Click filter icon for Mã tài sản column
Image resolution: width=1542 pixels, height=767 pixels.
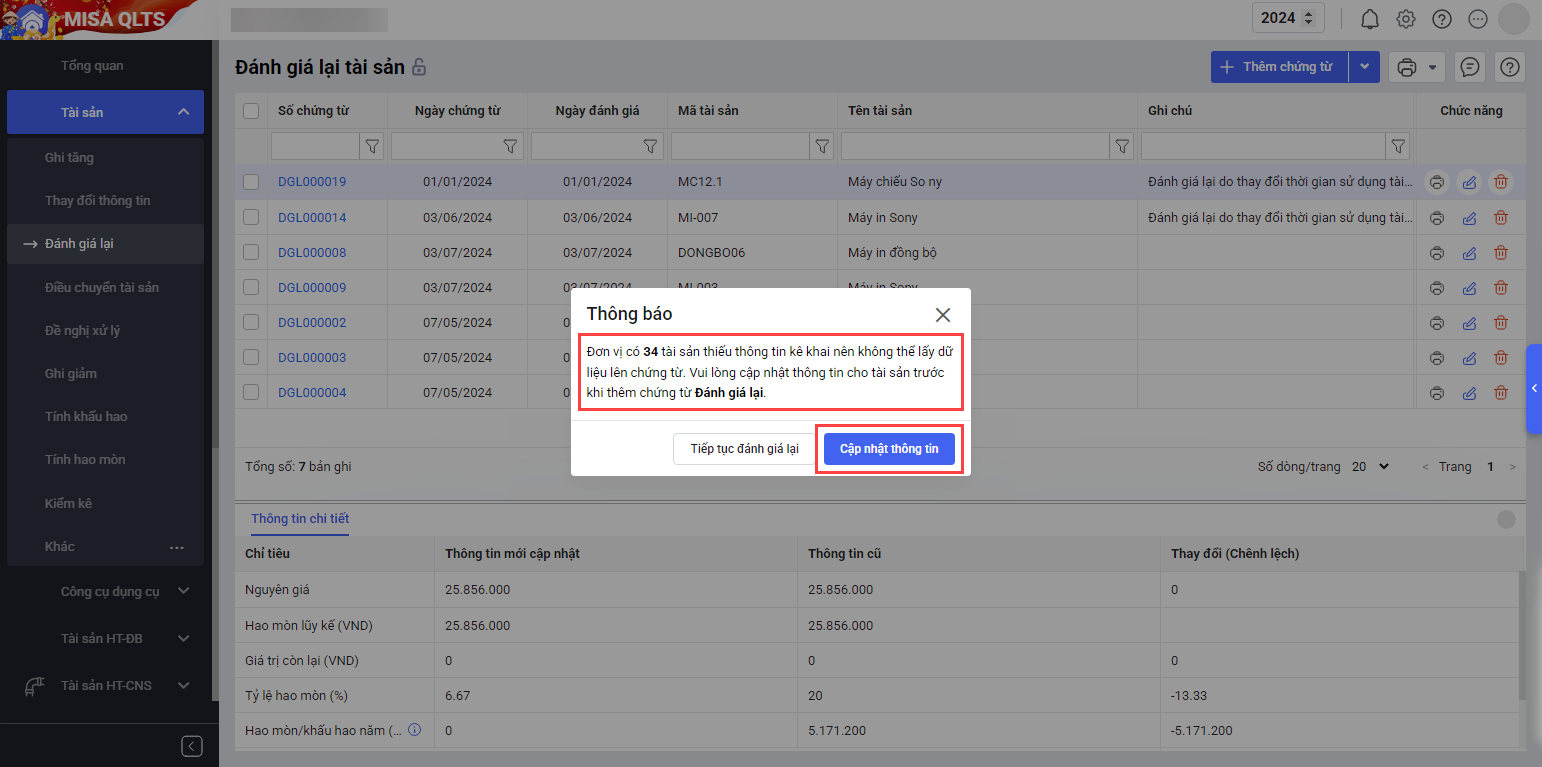[x=822, y=147]
